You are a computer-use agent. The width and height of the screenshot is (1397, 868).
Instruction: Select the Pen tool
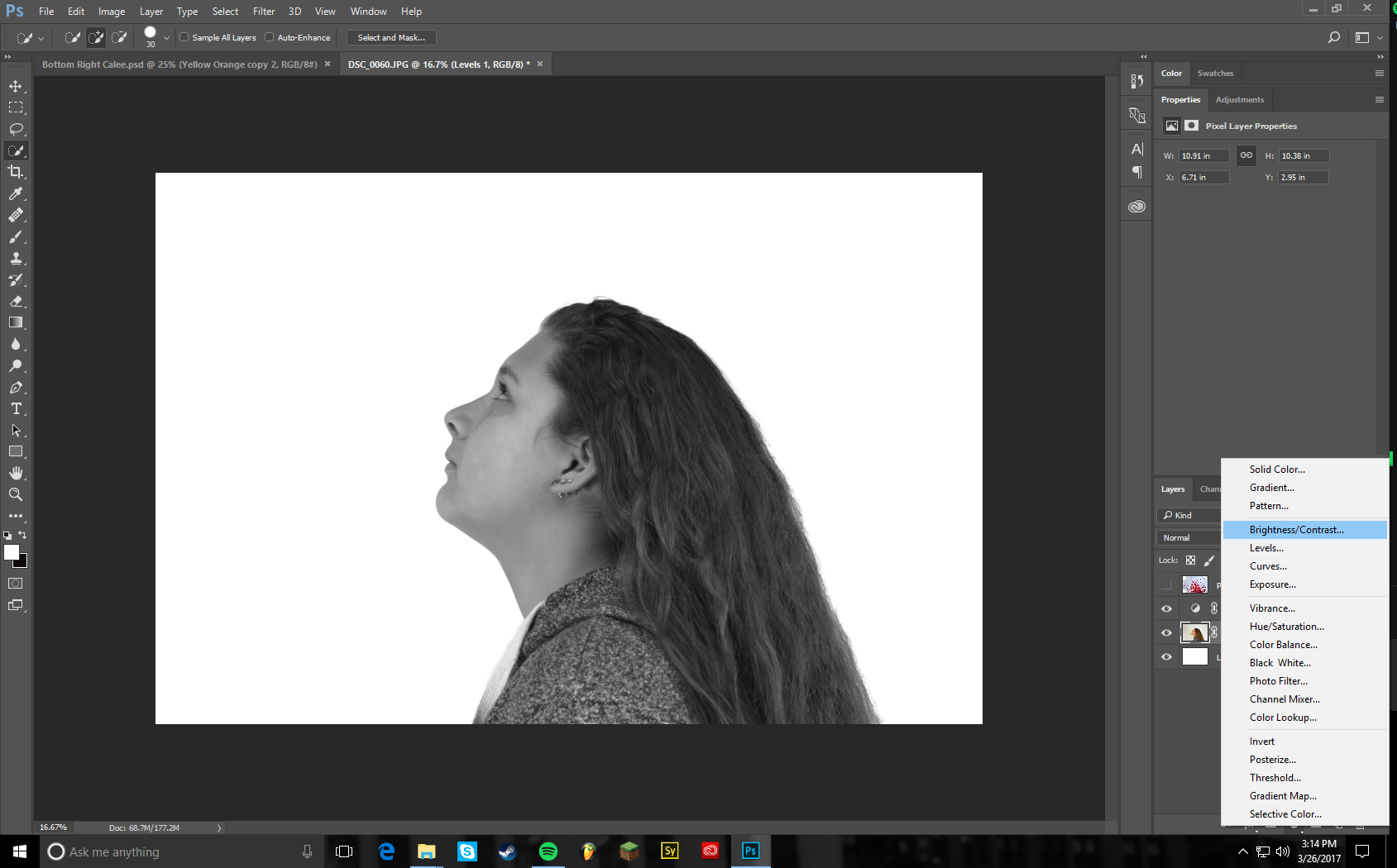pyautogui.click(x=16, y=387)
